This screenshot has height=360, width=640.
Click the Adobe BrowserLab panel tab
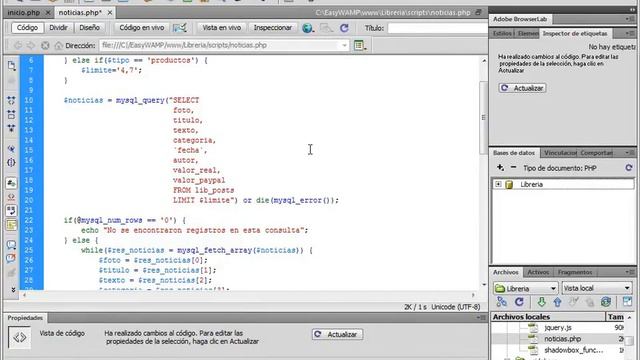tap(520, 19)
